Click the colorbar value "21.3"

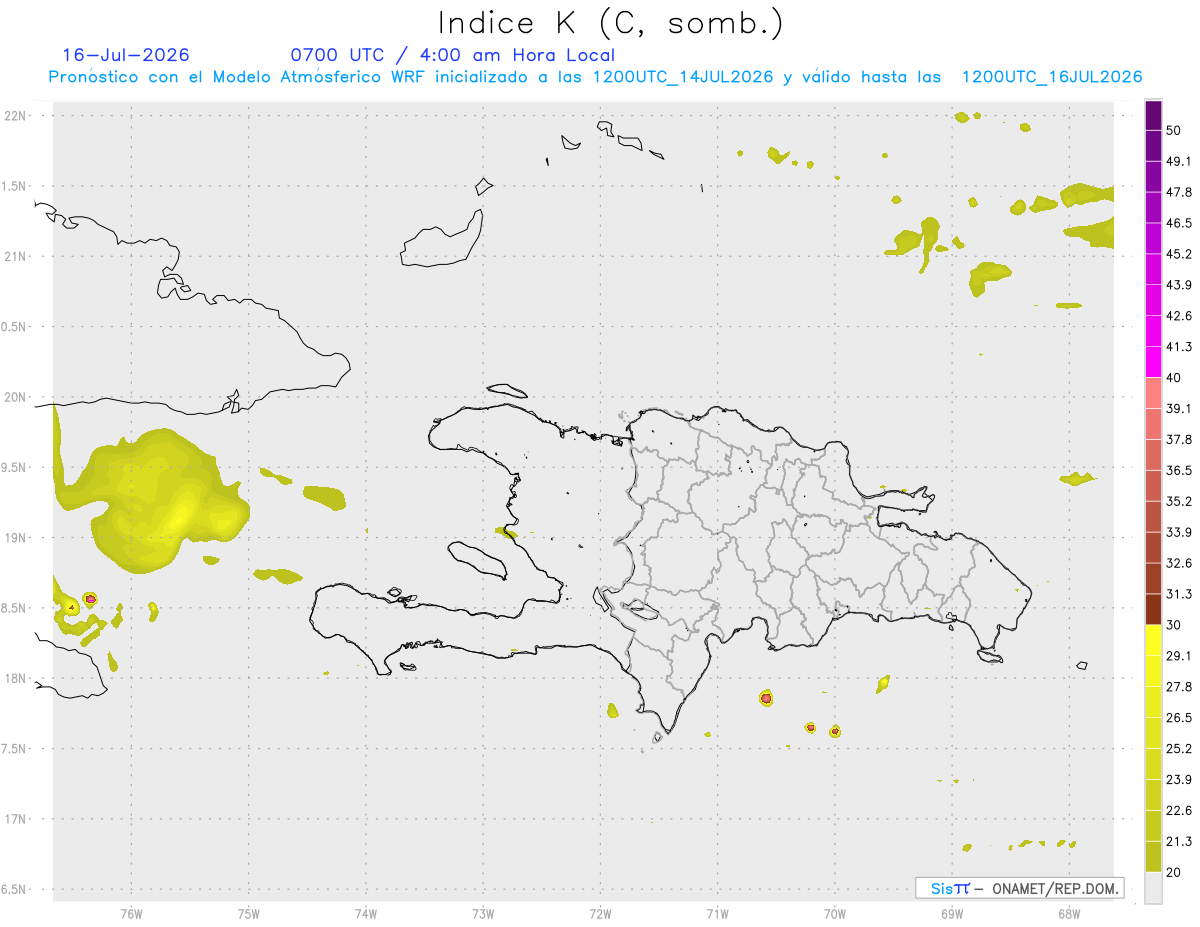tap(1180, 842)
